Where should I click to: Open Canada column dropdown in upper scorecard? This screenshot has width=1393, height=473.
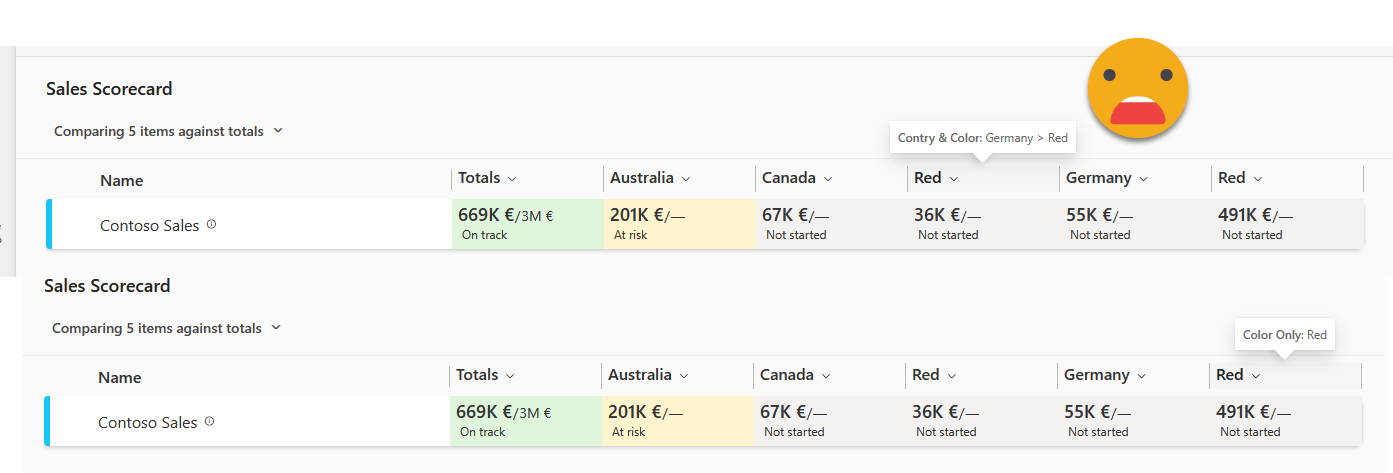click(825, 179)
